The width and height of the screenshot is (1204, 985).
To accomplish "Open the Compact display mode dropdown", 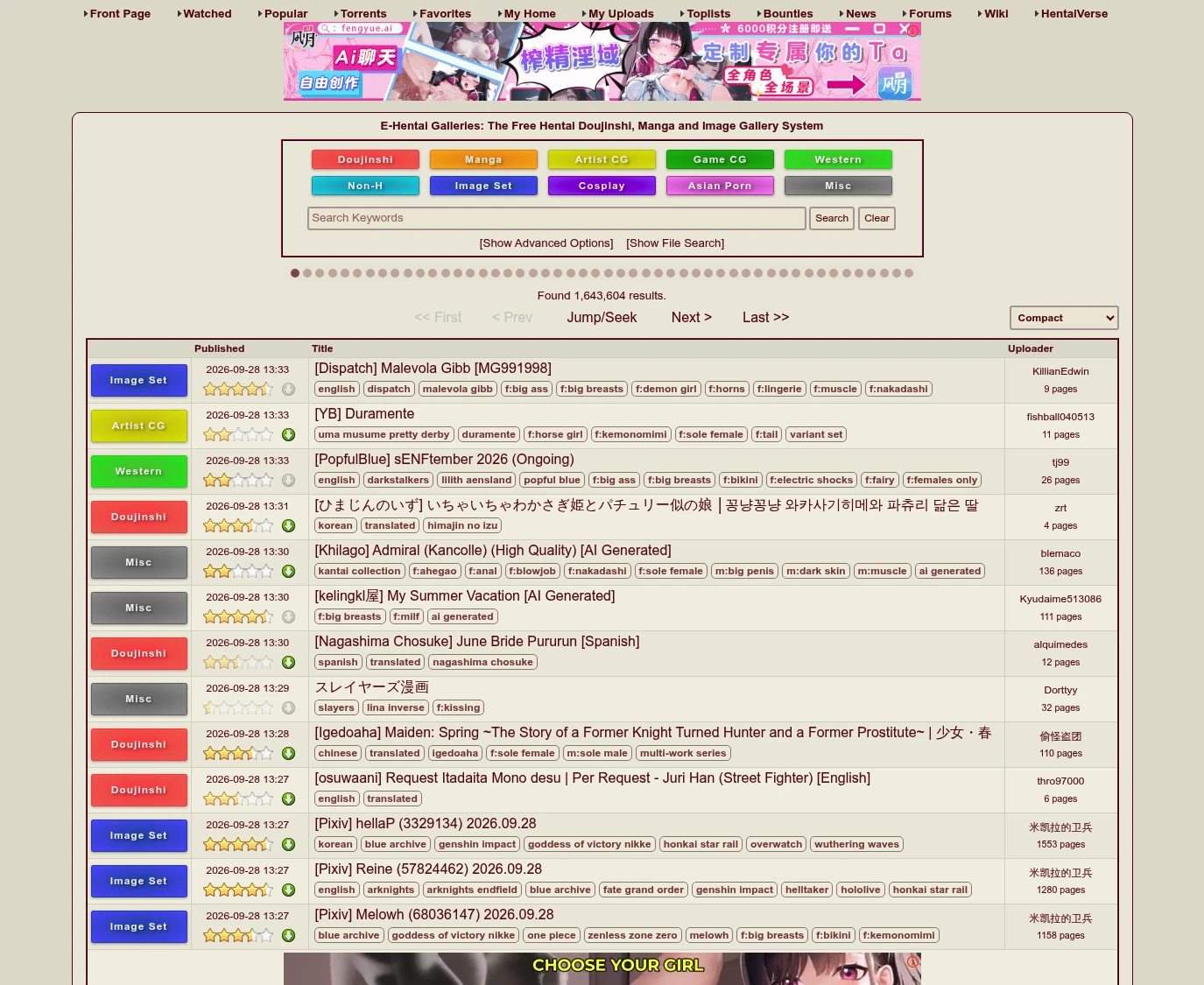I will click(x=1064, y=318).
